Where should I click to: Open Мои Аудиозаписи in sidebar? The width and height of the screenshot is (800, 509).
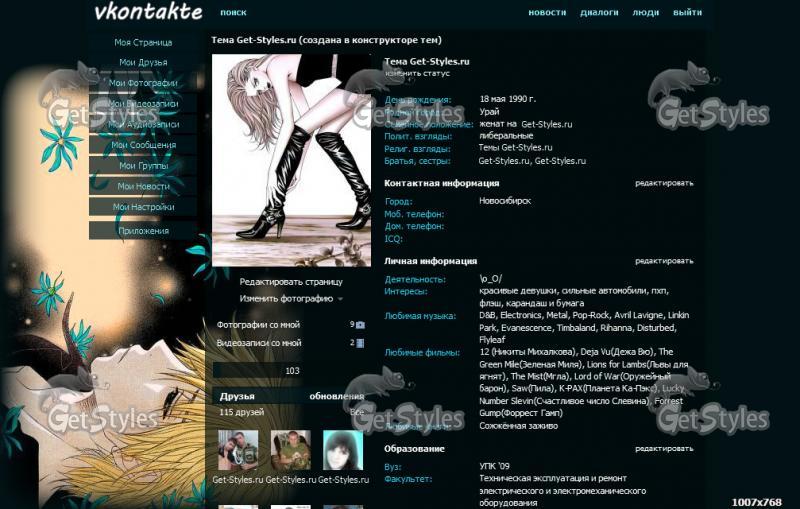[143, 124]
